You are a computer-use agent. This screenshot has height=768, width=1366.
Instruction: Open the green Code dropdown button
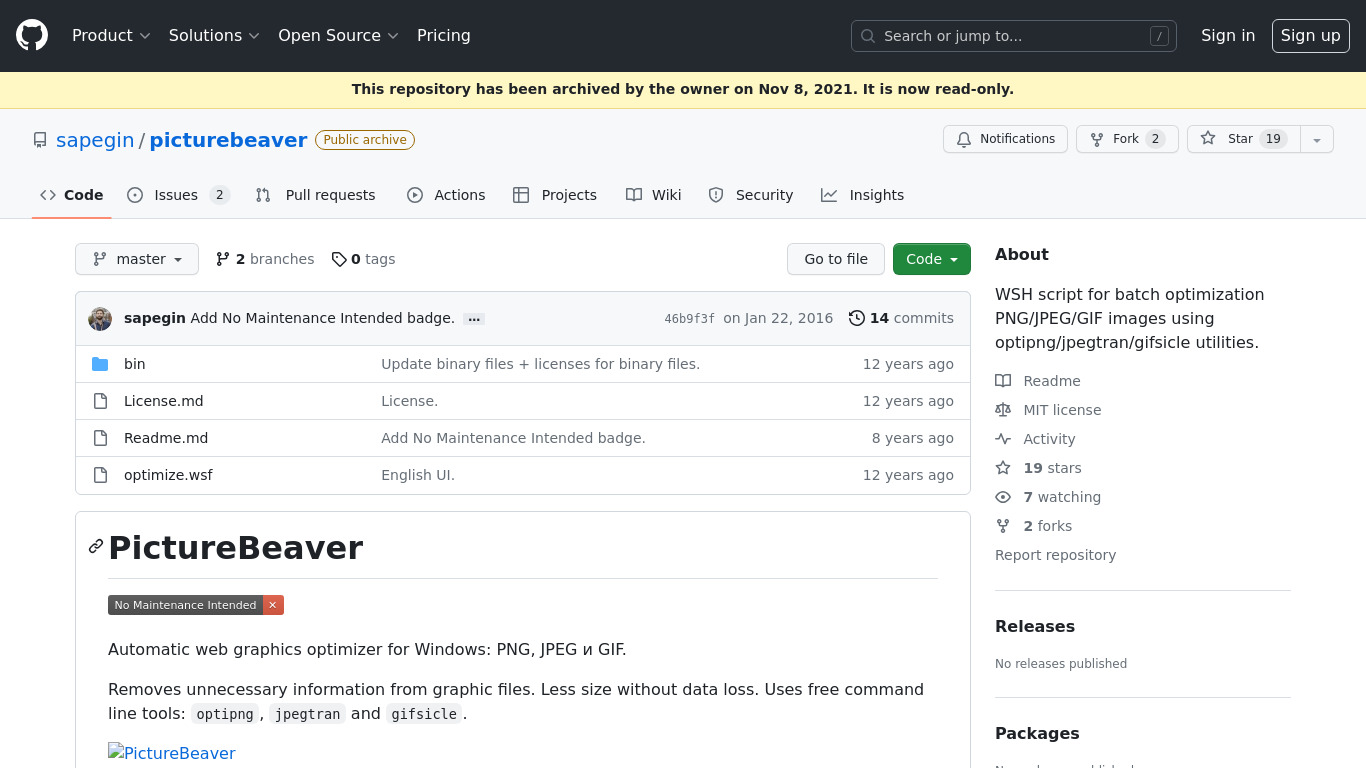click(x=932, y=259)
